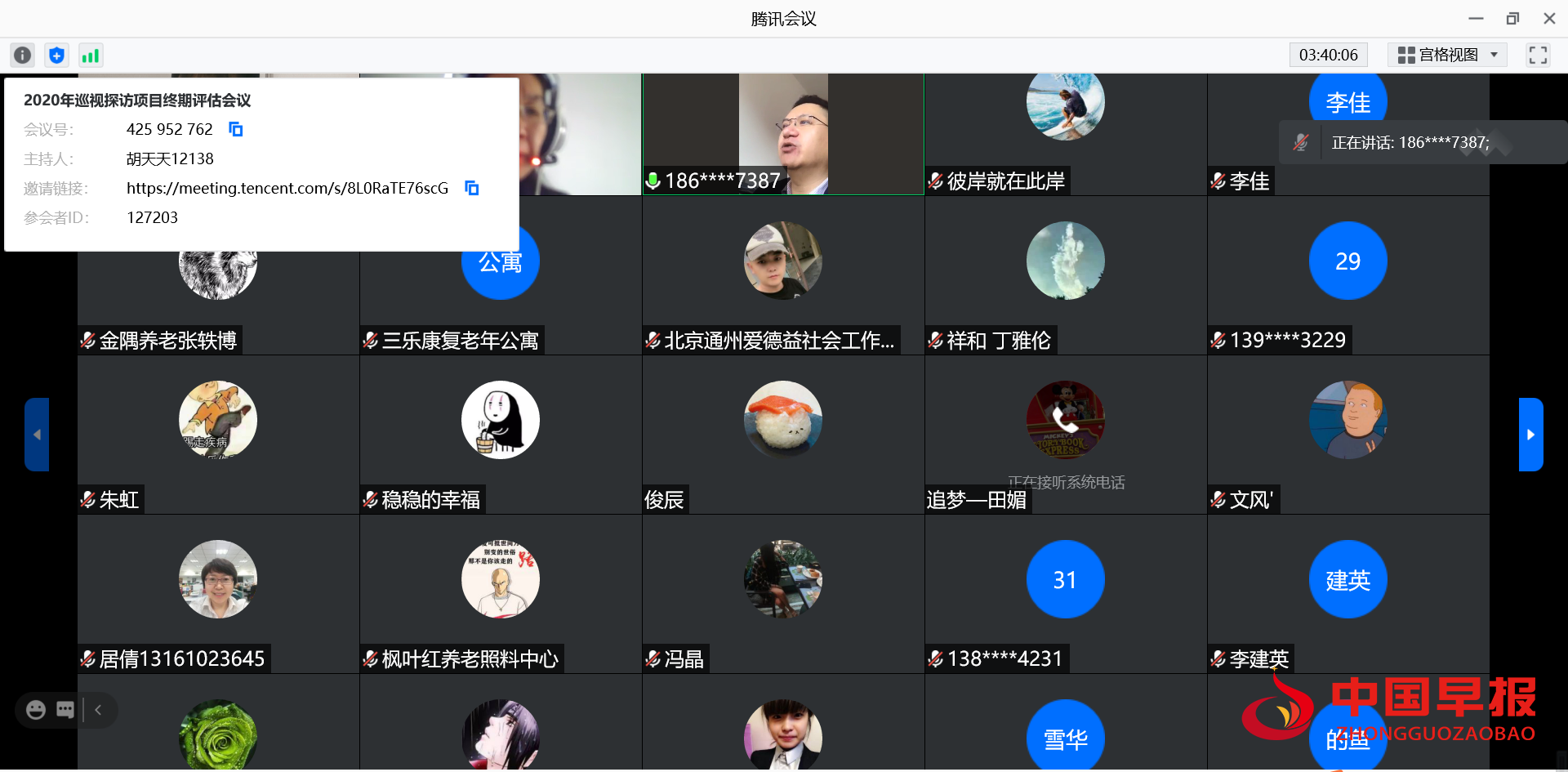
Task: Click muted mic icon beside 枫叶红养老照料中心
Action: 371,659
